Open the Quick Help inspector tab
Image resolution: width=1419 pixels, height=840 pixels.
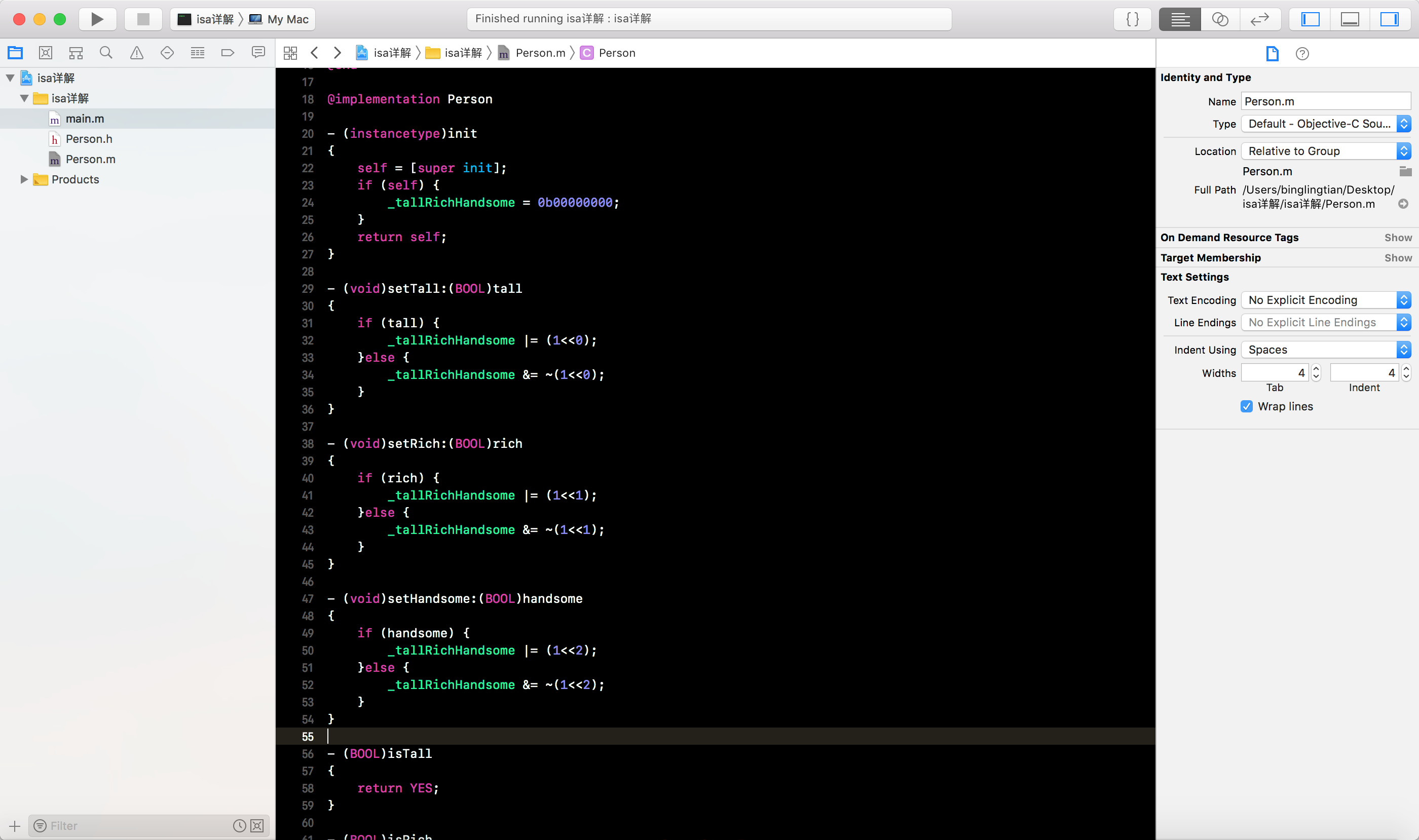coord(1302,54)
